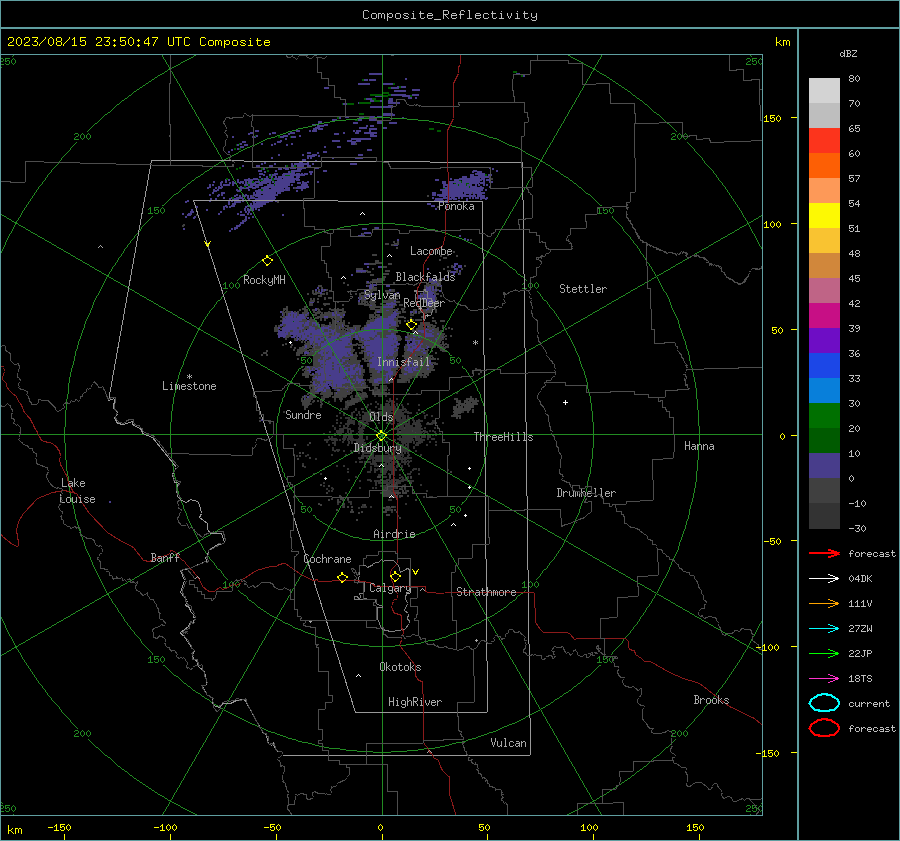The image size is (900, 841).
Task: Click the Airdrie town label
Action: tap(394, 534)
